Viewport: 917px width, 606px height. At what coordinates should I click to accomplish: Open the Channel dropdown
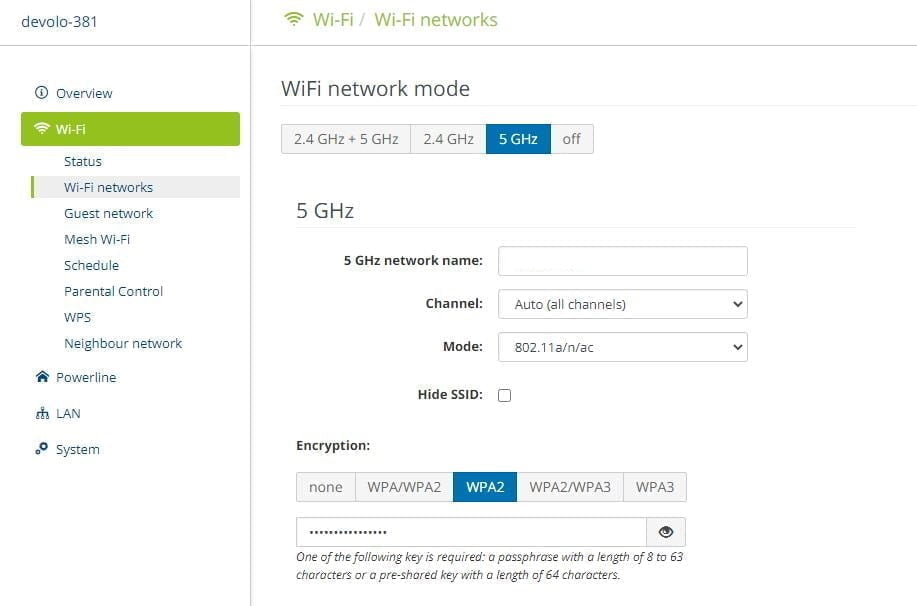[622, 304]
